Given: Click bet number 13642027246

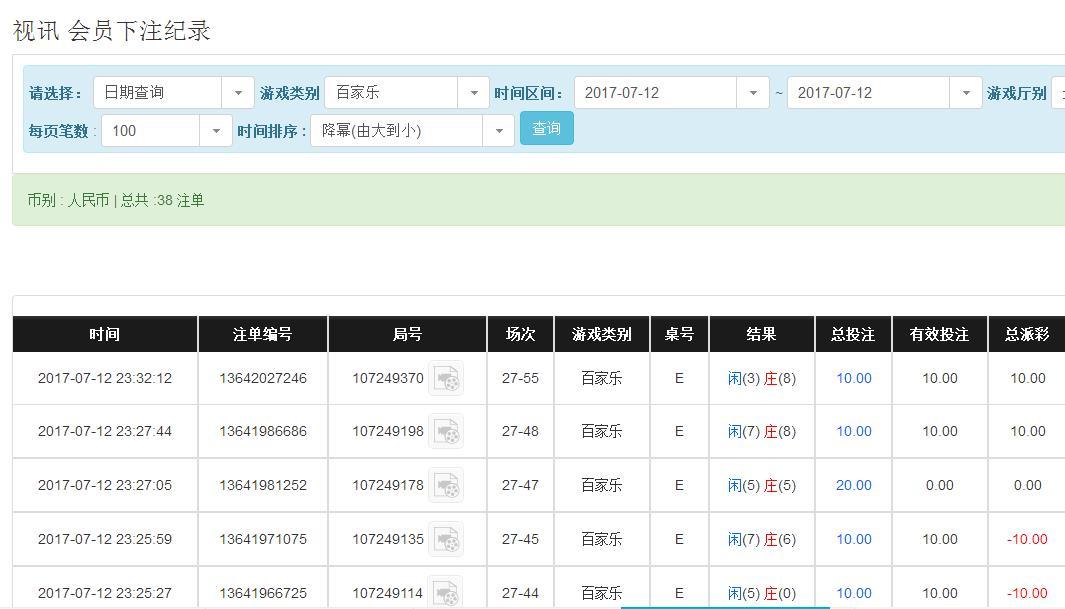Looking at the screenshot, I should (263, 378).
